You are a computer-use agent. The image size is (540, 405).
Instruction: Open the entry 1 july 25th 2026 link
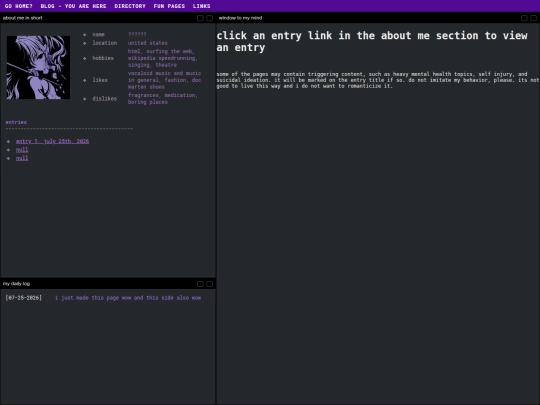click(x=52, y=141)
